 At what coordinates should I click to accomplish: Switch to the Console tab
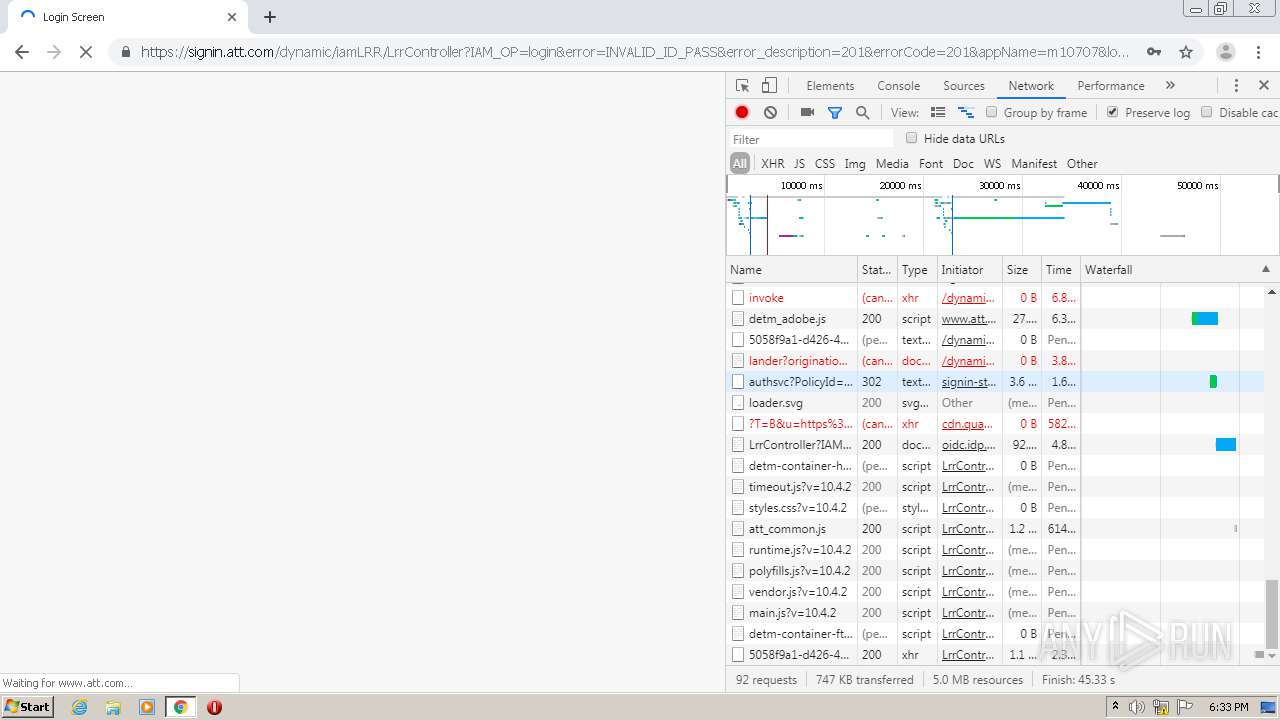(898, 86)
